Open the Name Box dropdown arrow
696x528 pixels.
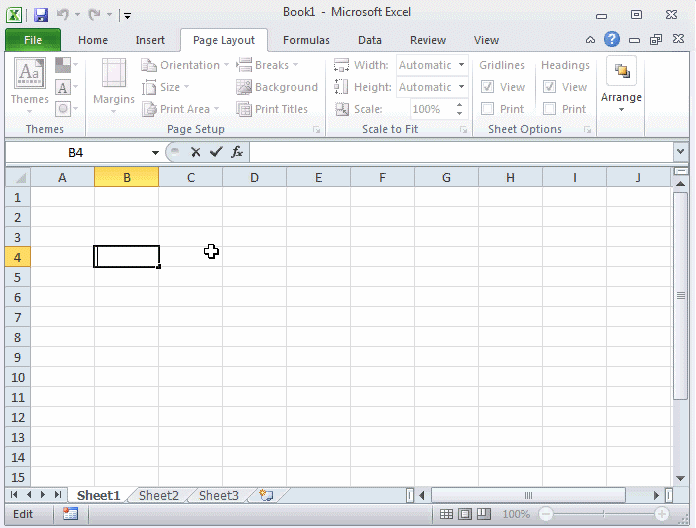[x=155, y=153]
